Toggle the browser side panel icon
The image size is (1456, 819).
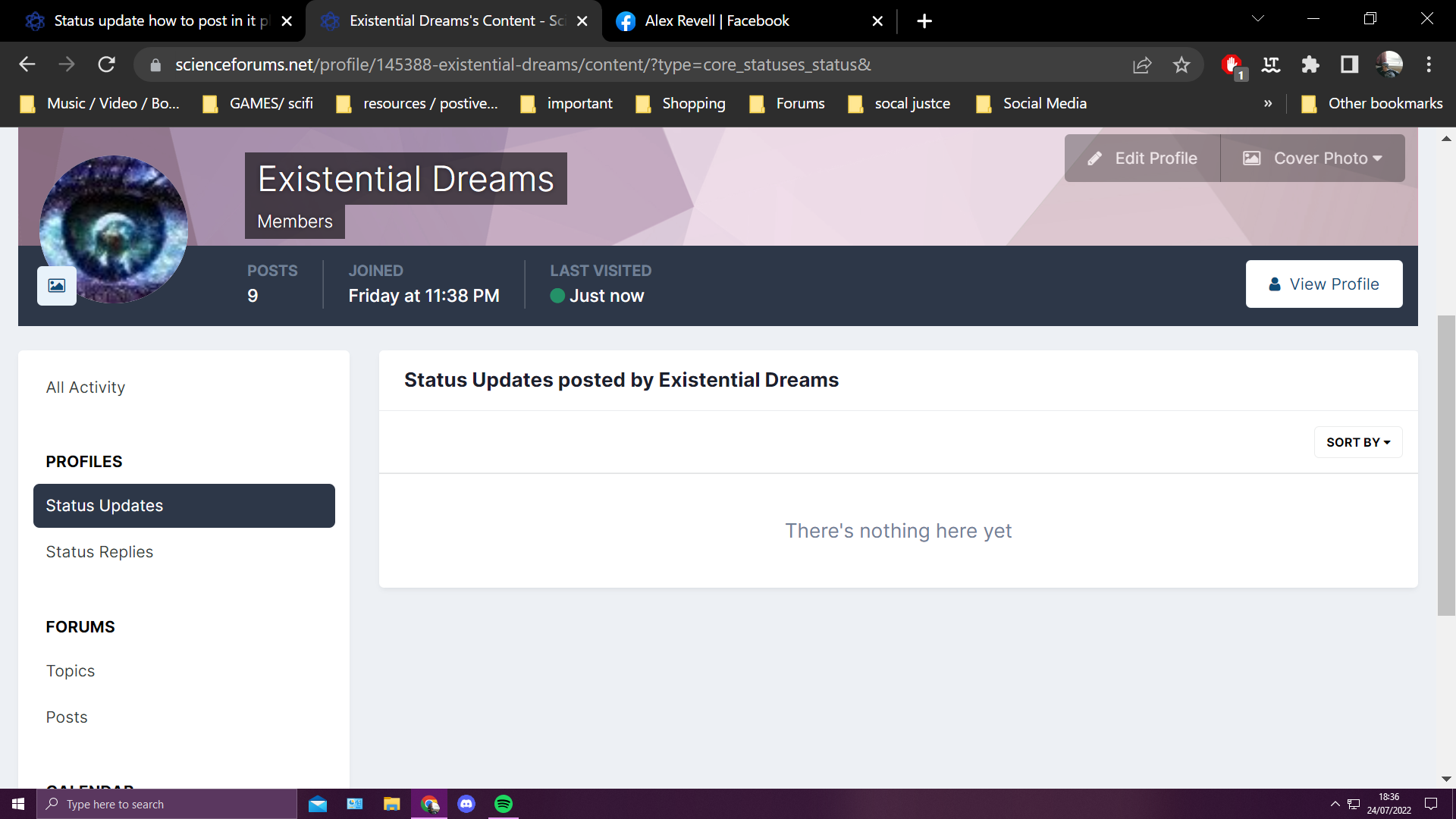[x=1349, y=65]
